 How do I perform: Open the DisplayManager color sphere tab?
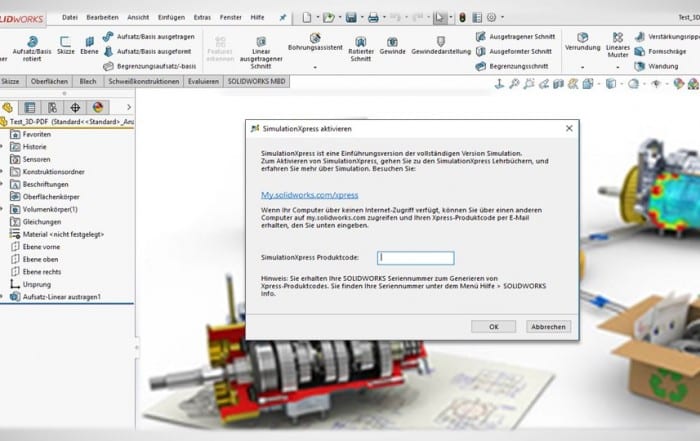tap(98, 107)
